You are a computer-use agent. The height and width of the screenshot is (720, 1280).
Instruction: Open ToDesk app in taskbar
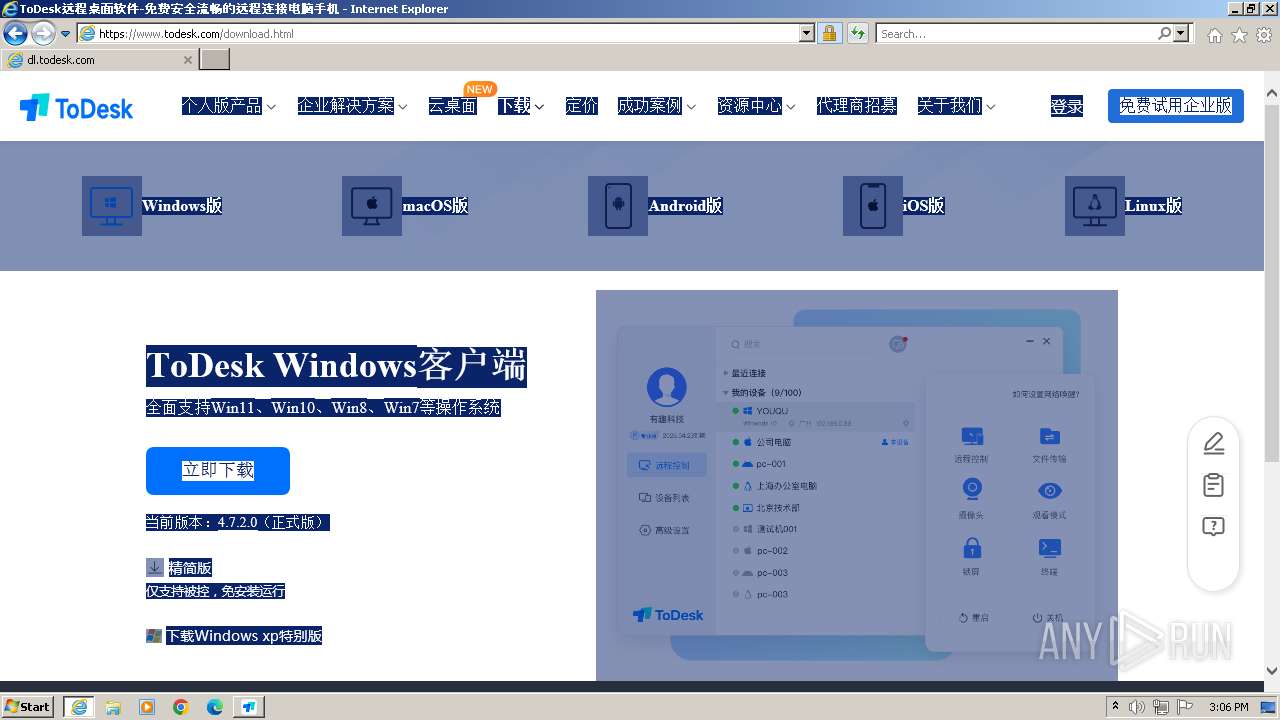tap(249, 707)
